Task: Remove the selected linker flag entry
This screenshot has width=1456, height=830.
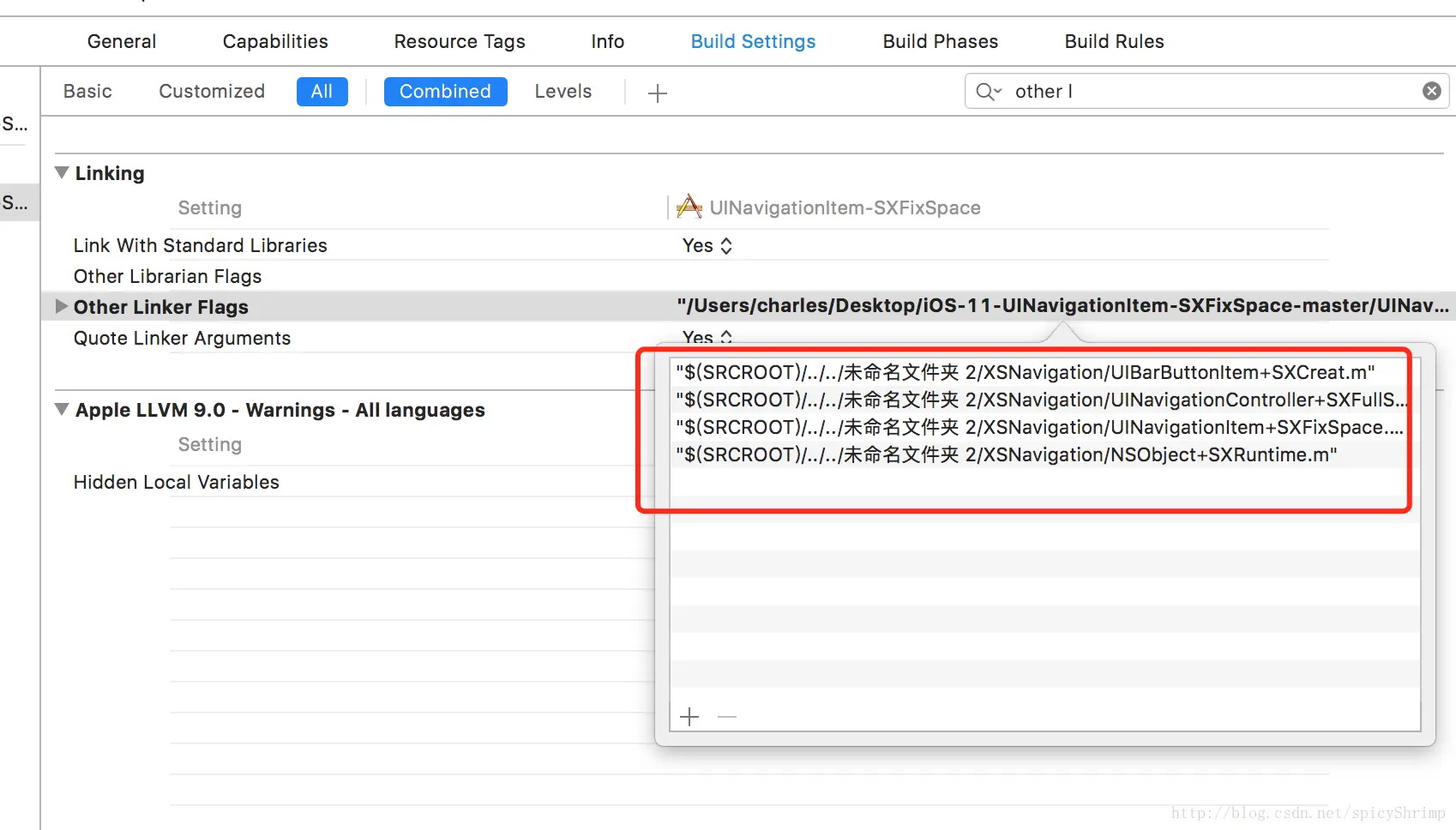Action: click(727, 717)
